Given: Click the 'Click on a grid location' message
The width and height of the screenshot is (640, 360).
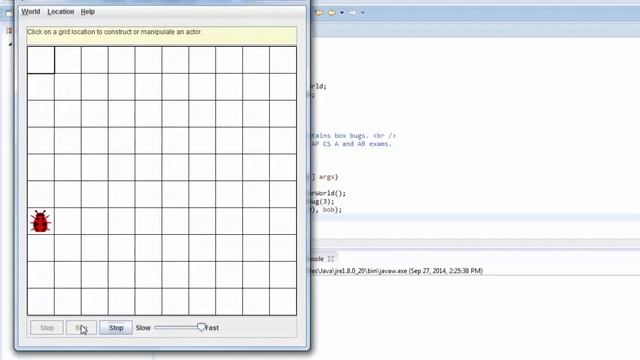Looking at the screenshot, I should click(114, 31).
